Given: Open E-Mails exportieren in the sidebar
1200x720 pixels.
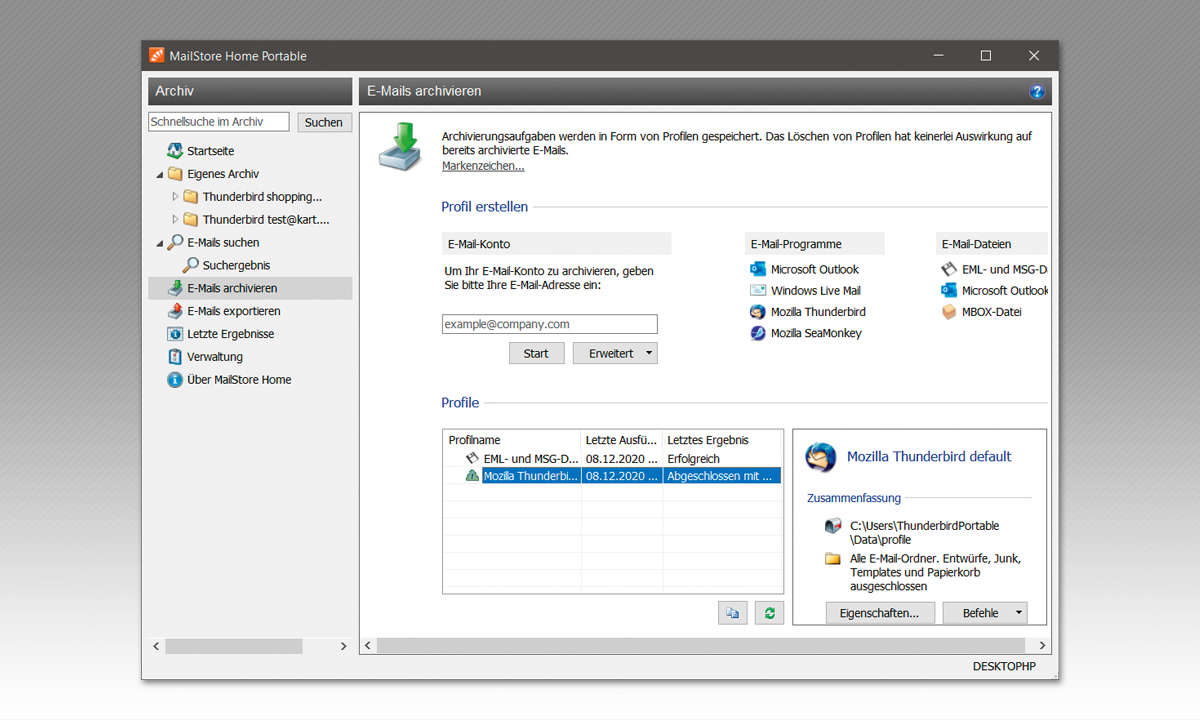Looking at the screenshot, I should [x=234, y=311].
